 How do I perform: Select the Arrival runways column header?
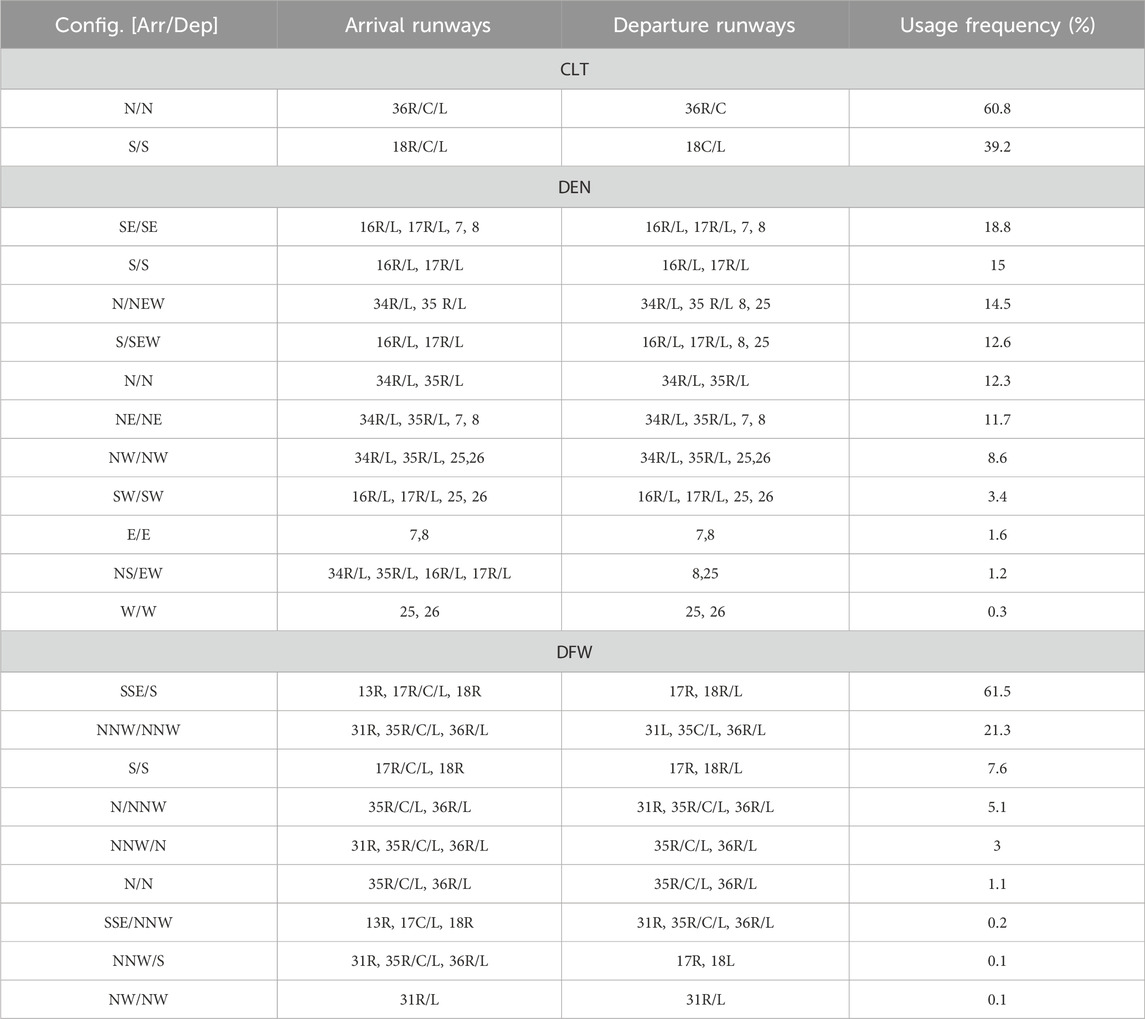pos(419,25)
